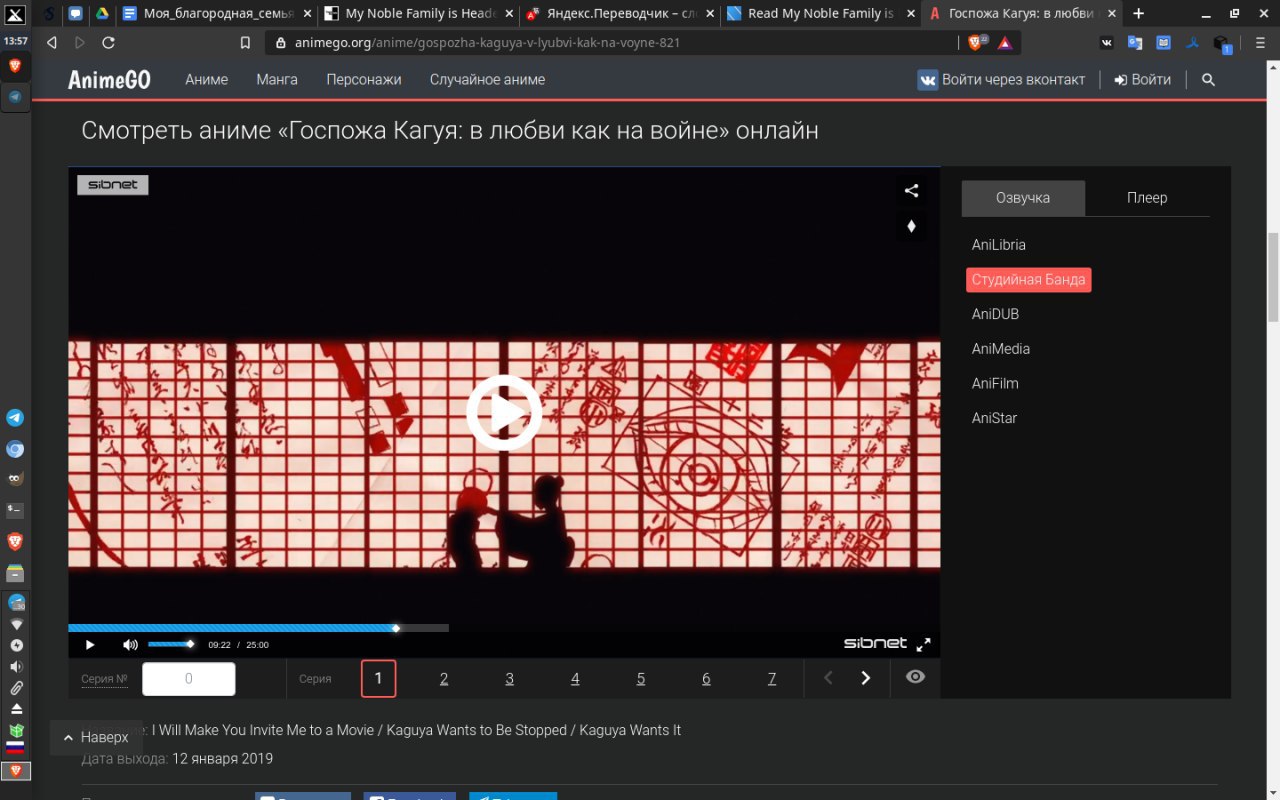
Task: Open a new browser tab with the plus icon
Action: tap(1138, 14)
